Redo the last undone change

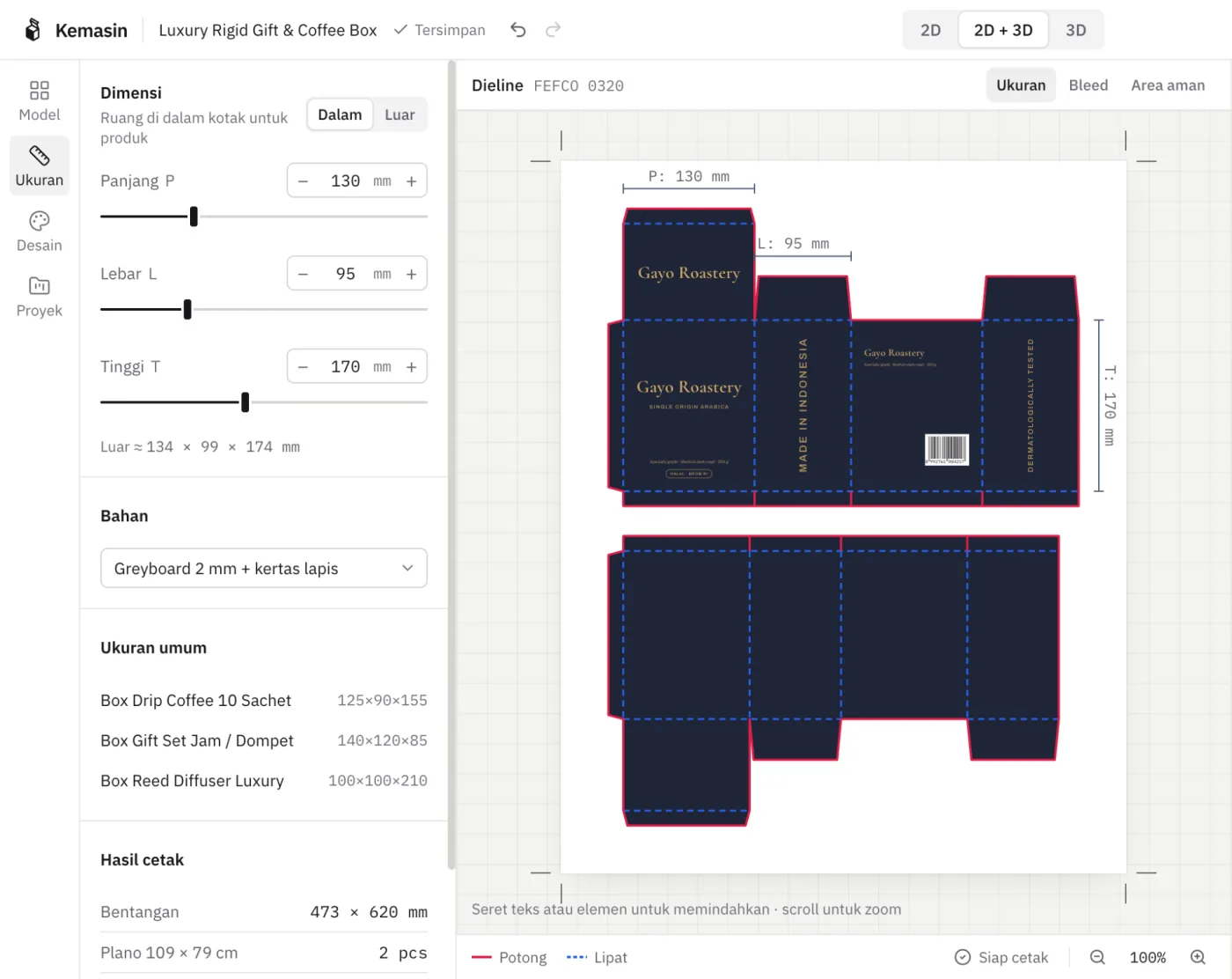point(553,30)
